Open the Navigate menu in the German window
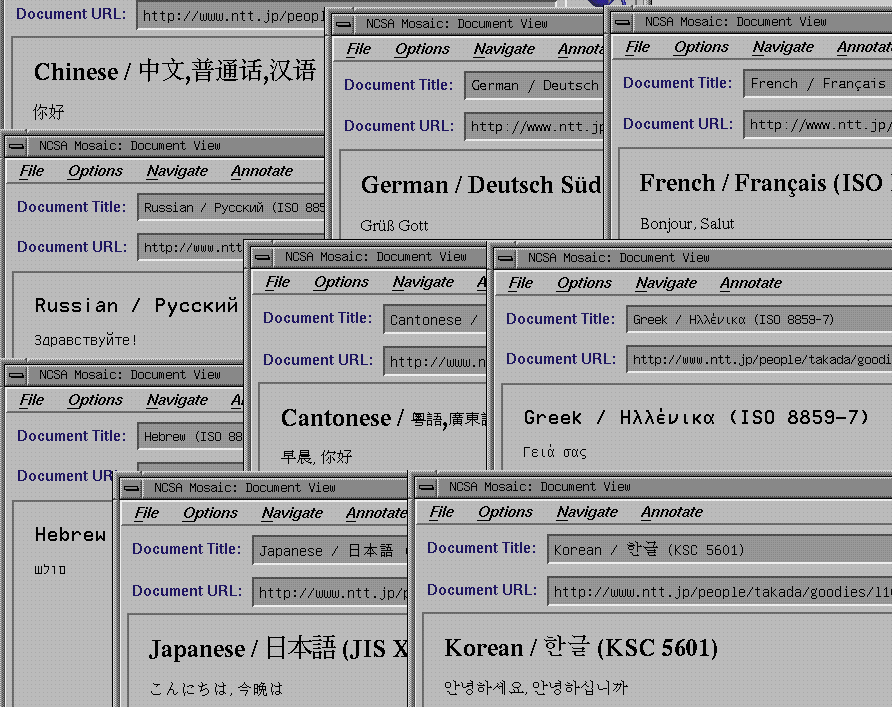 (x=504, y=49)
